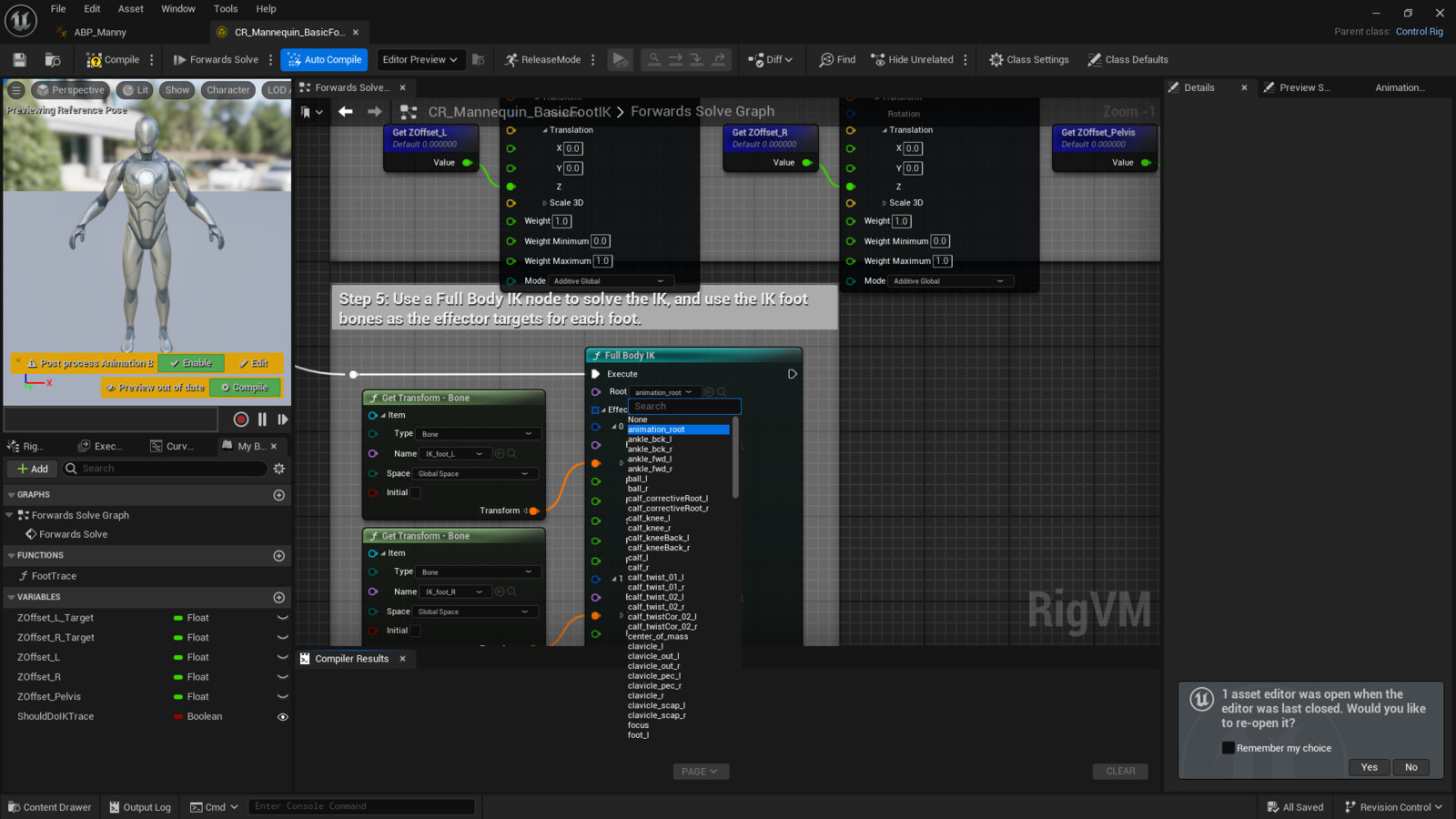Screen dimensions: 1456x819
Task: Switch to the Execution Stack tab
Action: pyautogui.click(x=101, y=446)
